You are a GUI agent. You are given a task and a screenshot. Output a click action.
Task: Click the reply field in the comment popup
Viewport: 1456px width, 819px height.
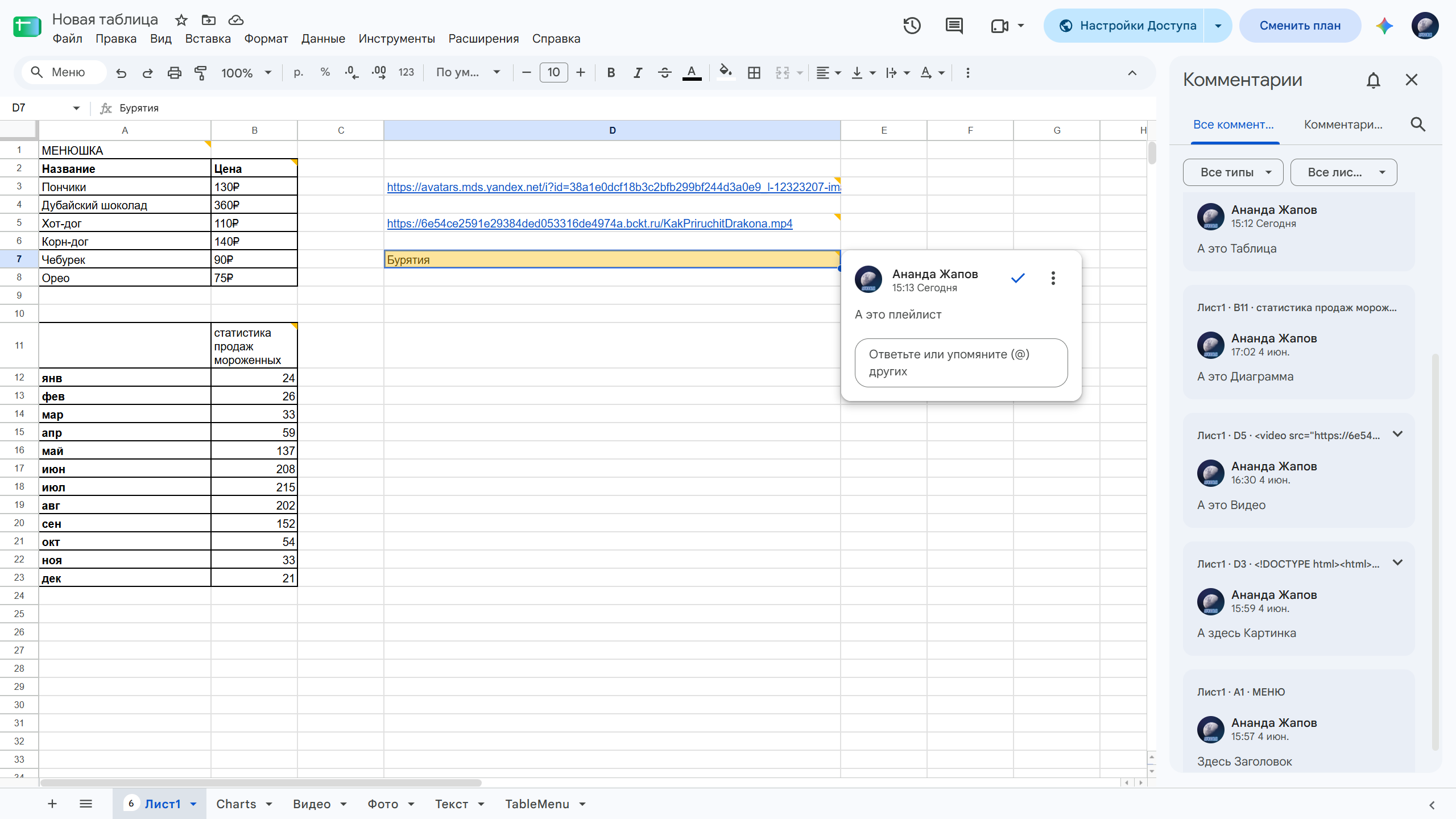point(961,363)
